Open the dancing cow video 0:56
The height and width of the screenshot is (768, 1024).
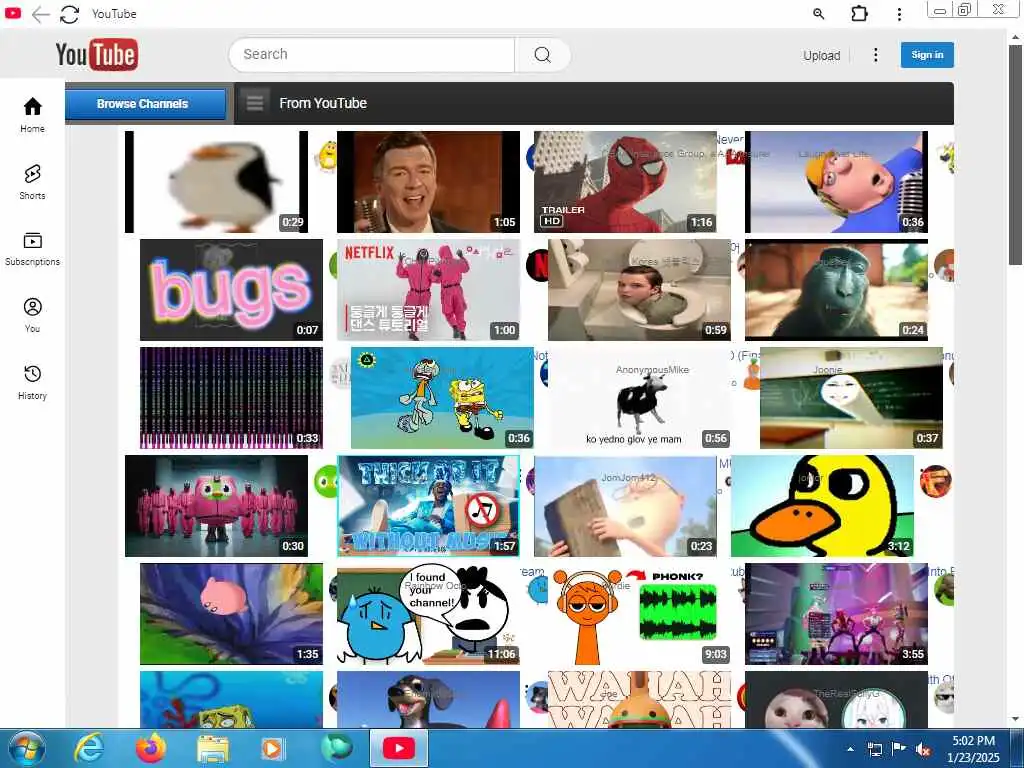639,398
